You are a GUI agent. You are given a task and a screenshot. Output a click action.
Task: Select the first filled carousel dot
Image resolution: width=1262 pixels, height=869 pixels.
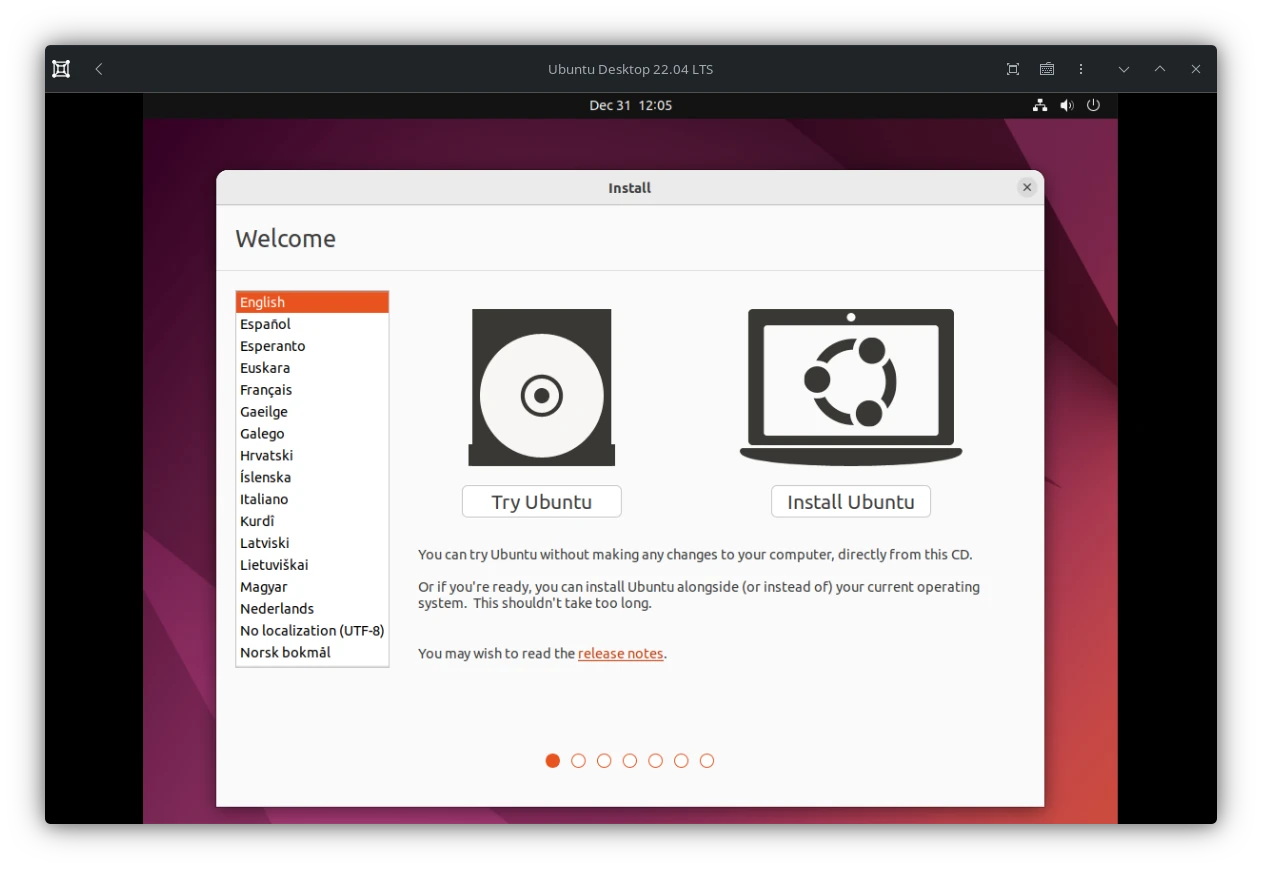pos(552,760)
